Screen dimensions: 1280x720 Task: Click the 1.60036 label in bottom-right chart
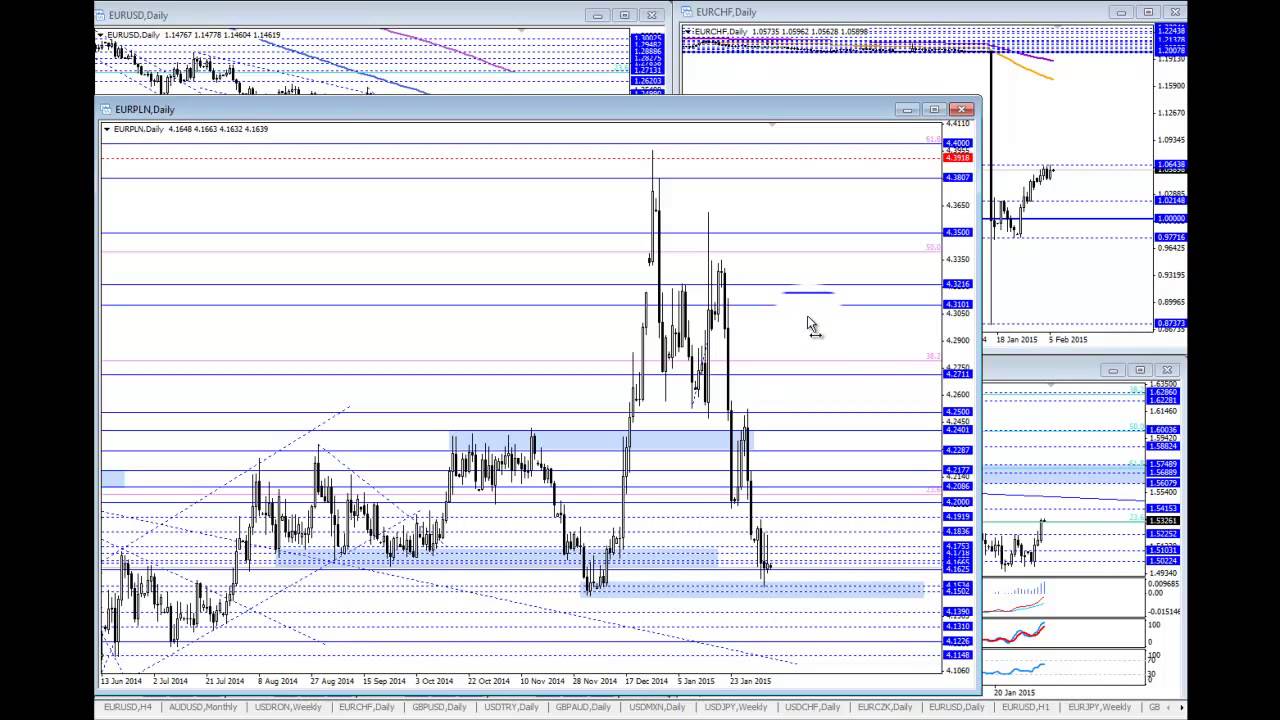click(1164, 430)
